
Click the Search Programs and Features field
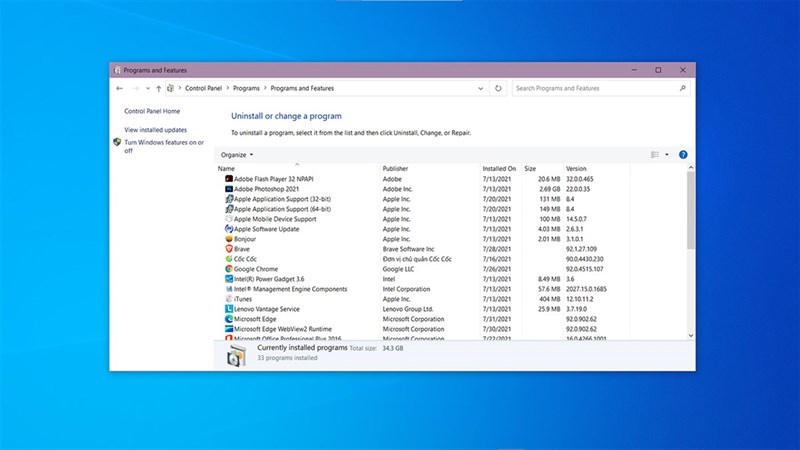[598, 88]
